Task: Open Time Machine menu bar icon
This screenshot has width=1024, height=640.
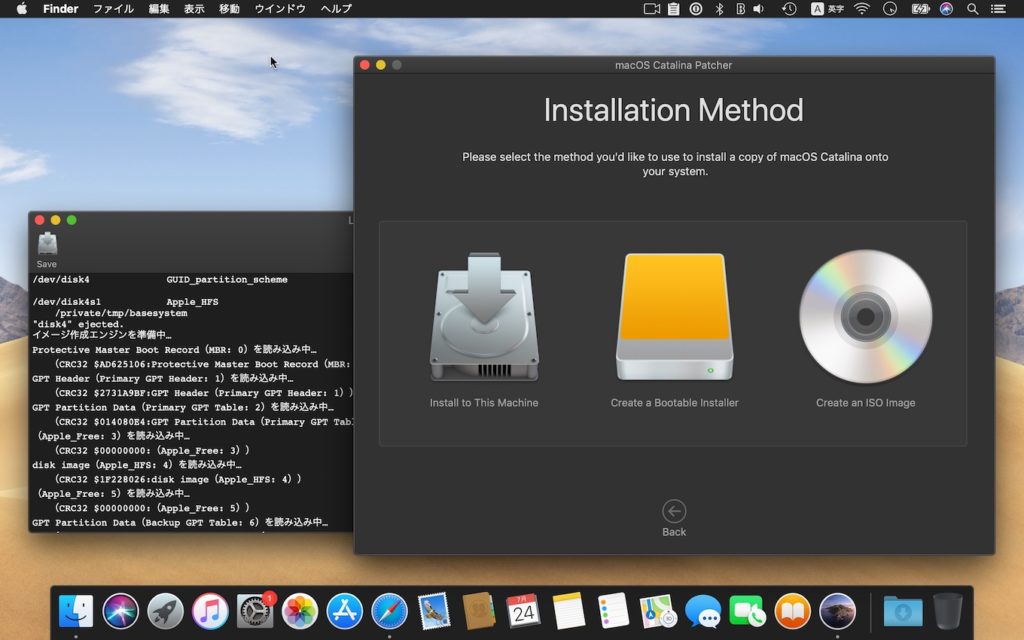Action: 789,9
